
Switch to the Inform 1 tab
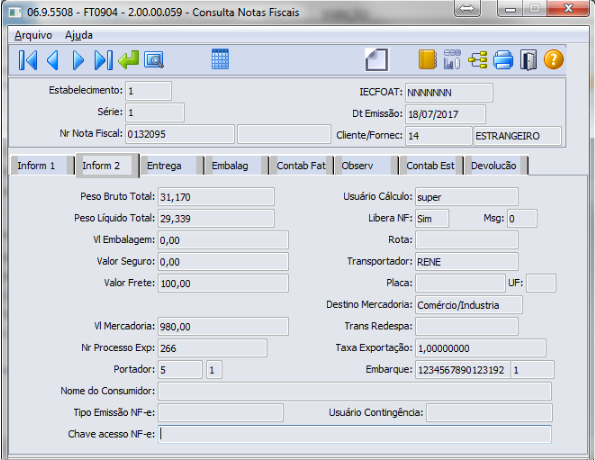click(x=42, y=165)
